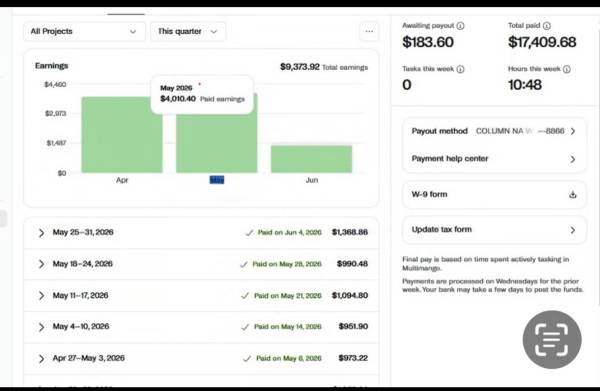Viewport: 600px width, 391px height.
Task: Open the Payment help center link
Action: tap(450, 158)
